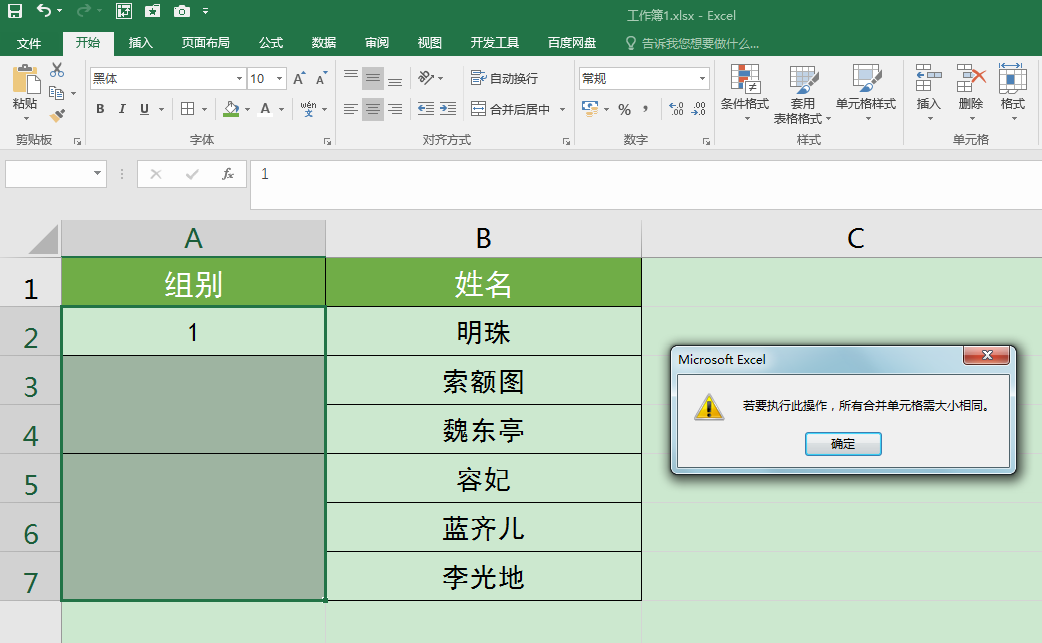Image resolution: width=1042 pixels, height=643 pixels.
Task: Select the center alignment icon
Action: 372,108
